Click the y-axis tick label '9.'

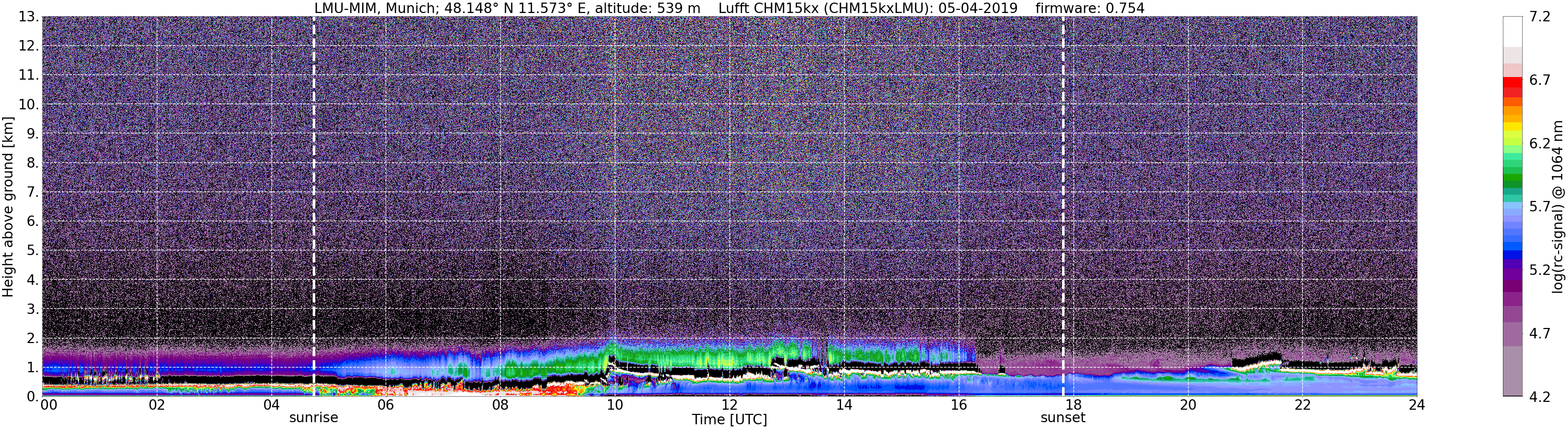coord(33,134)
